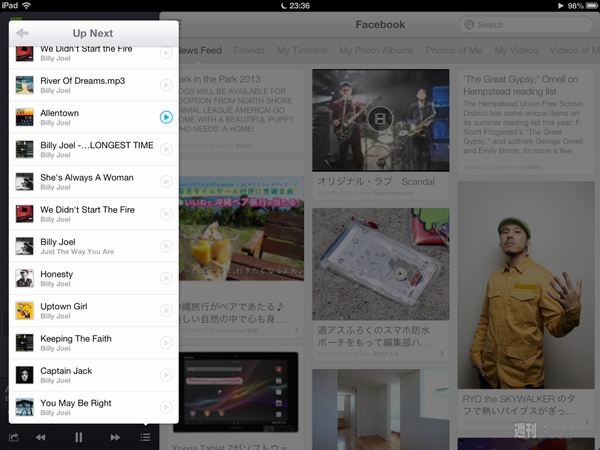Choose the Keeping The Faith title
This screenshot has width=600, height=450.
coord(76,339)
